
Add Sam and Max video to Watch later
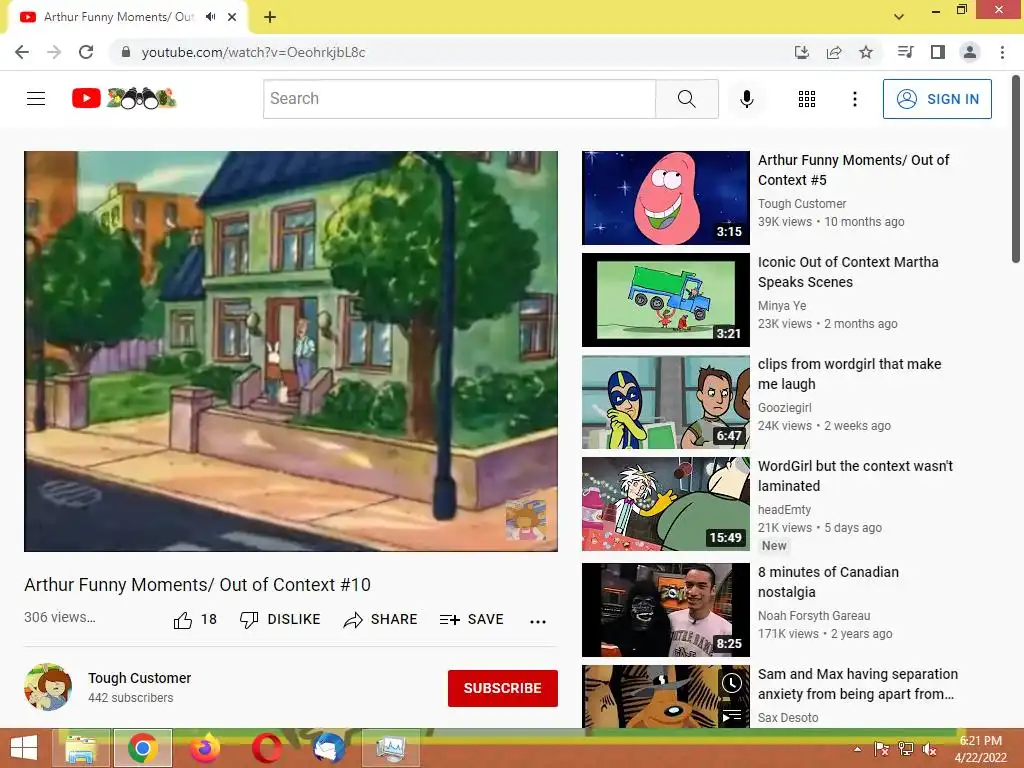click(731, 683)
